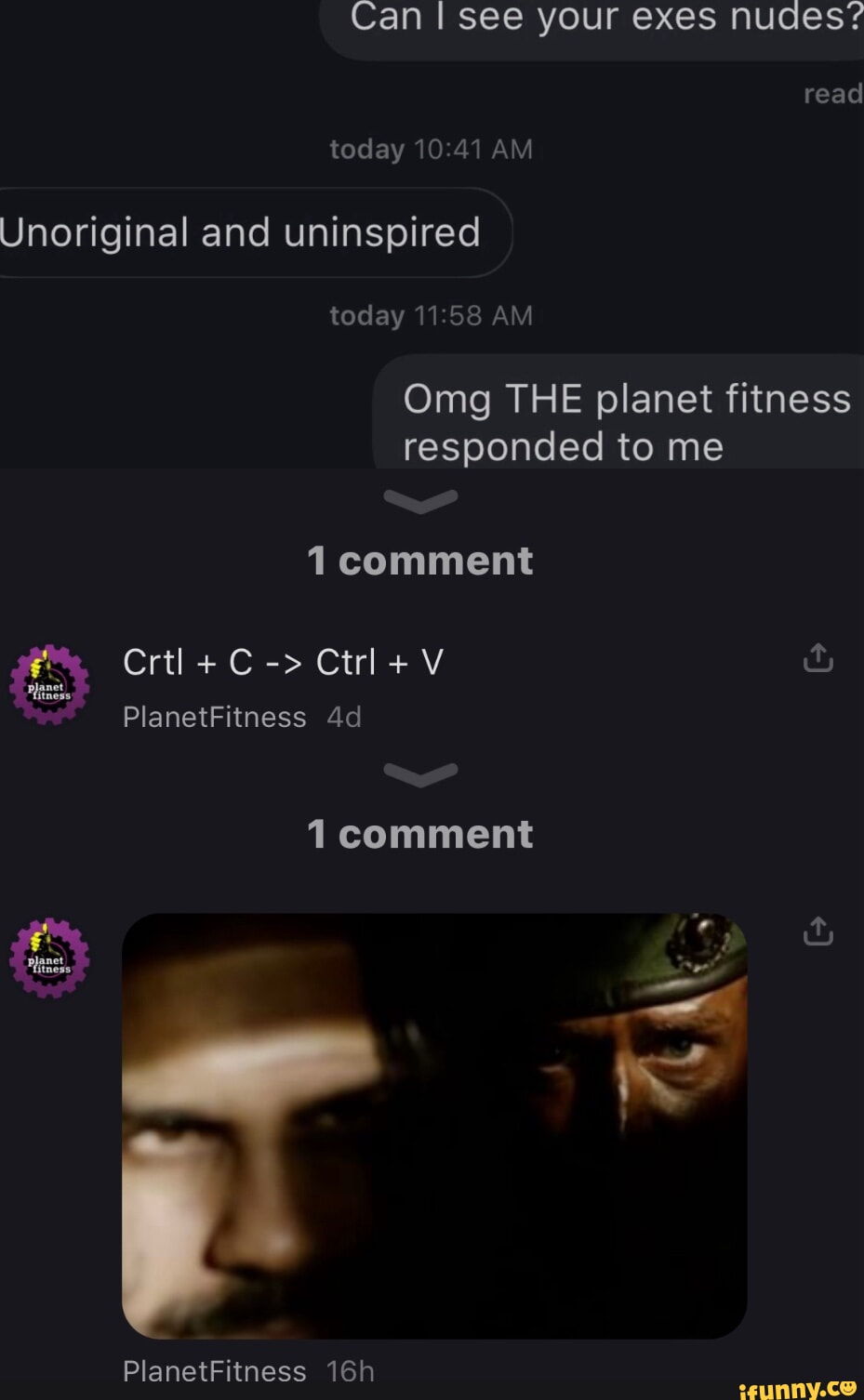Tap 'Omg THE planet fitness' message bubble
Image resolution: width=864 pixels, height=1400 pixels.
tap(618, 412)
